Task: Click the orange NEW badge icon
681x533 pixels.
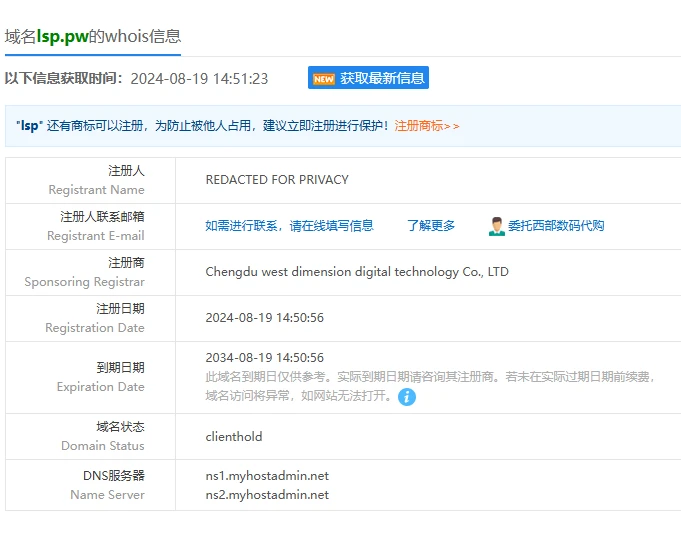Action: click(x=323, y=78)
